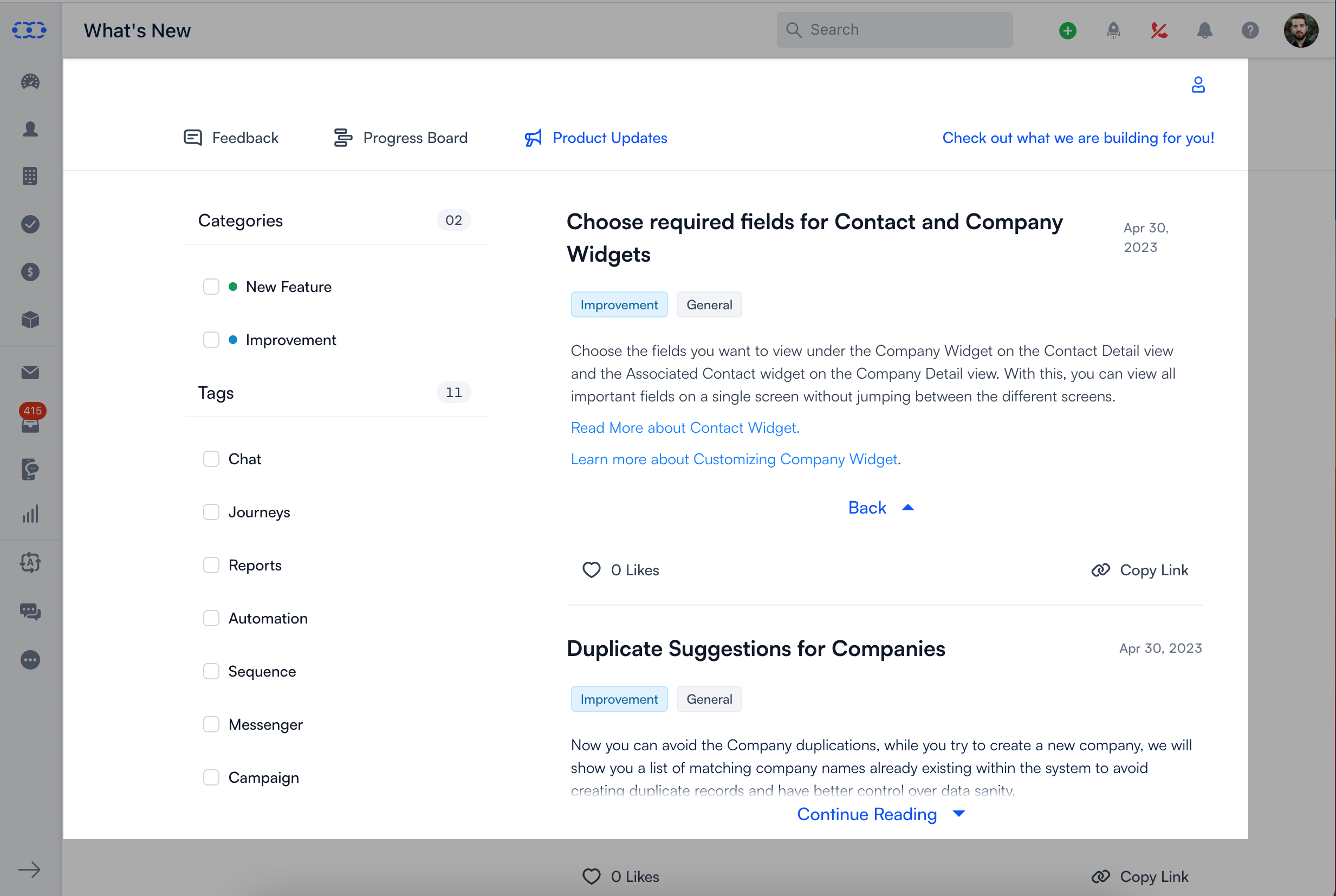Enable the Automation tag checkbox
Screen dimensions: 1336x896
point(211,618)
